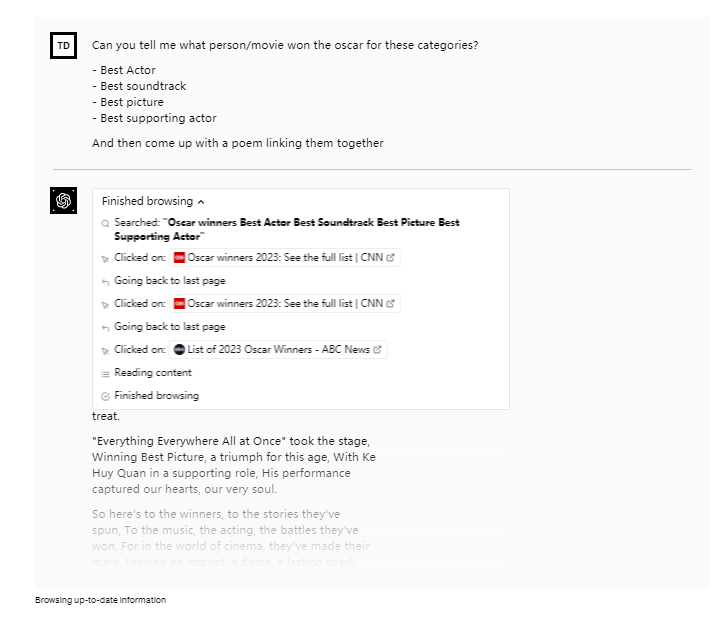Screen dimensions: 725x626
Task: Click the ChatGPT logo avatar
Action: coord(63,201)
